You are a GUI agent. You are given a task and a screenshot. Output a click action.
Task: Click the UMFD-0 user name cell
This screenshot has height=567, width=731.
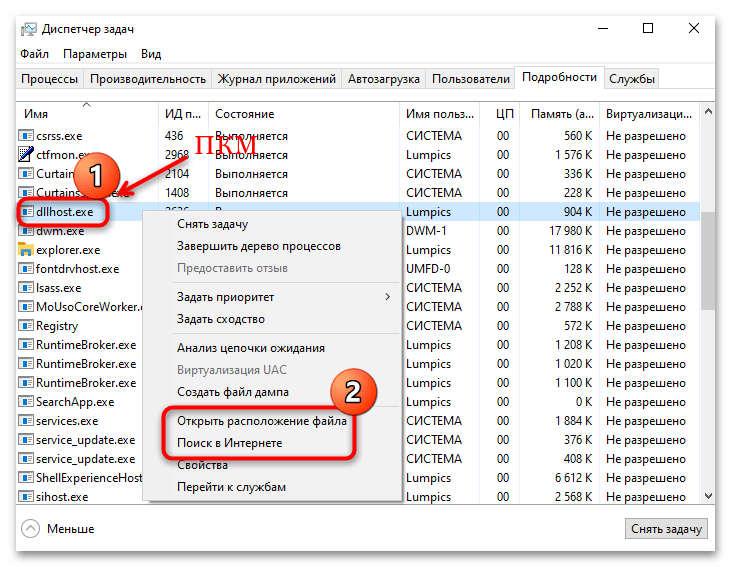tap(428, 269)
